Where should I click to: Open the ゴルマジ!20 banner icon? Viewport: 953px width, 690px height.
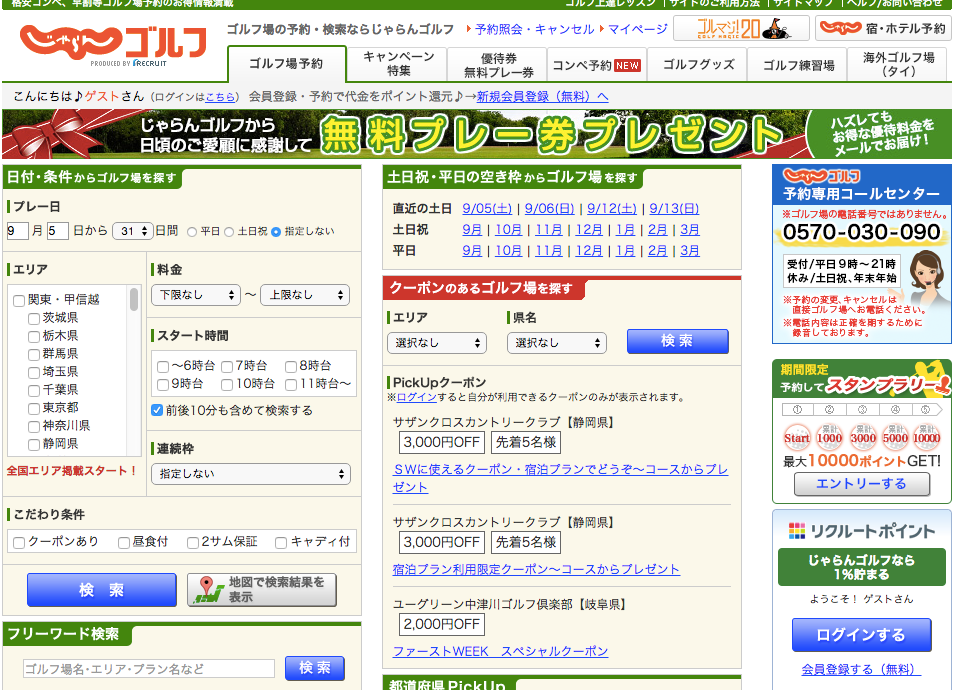click(x=741, y=28)
